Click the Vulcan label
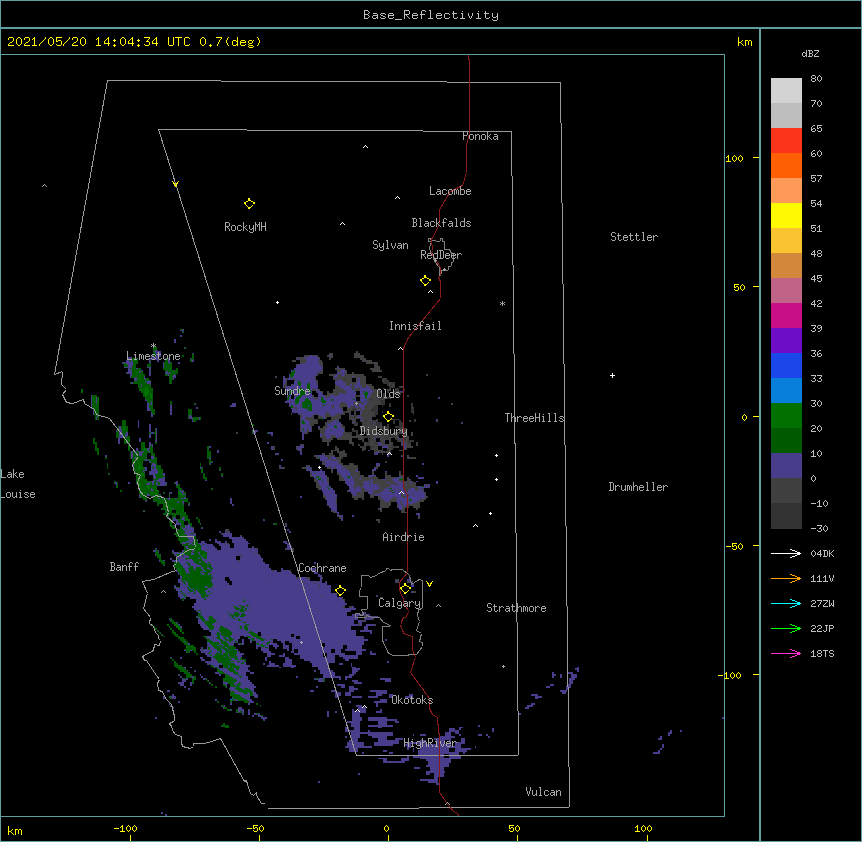Screen dimensions: 862x842 tap(543, 792)
